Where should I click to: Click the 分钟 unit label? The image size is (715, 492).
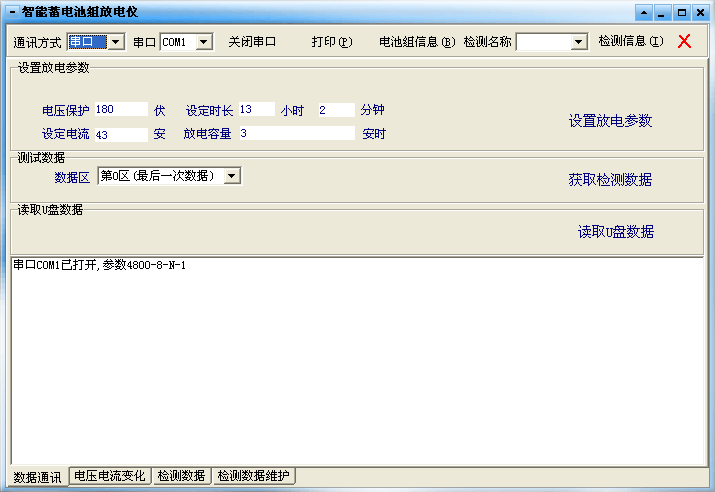tap(373, 110)
